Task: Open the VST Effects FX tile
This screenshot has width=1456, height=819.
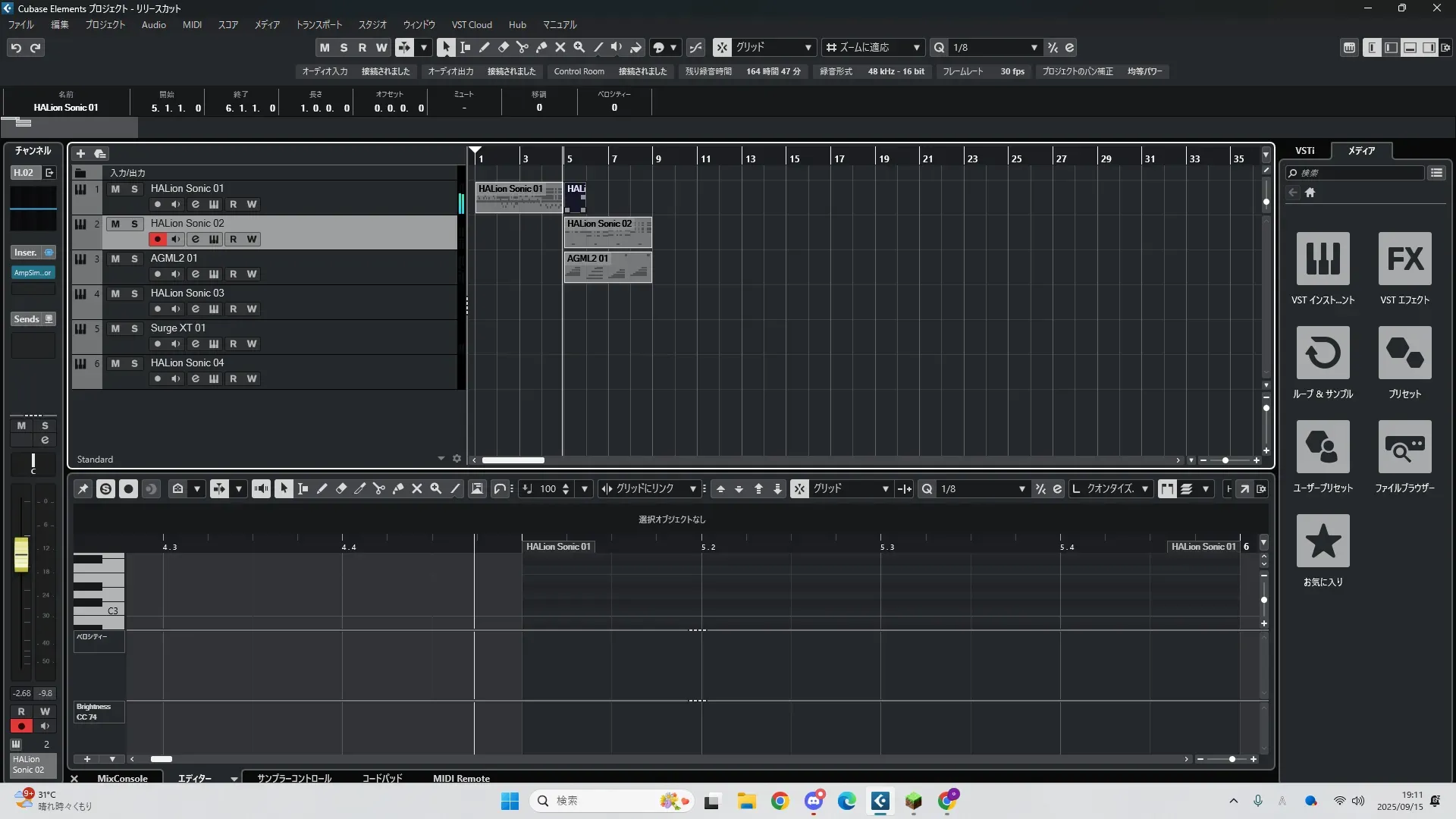Action: point(1404,259)
